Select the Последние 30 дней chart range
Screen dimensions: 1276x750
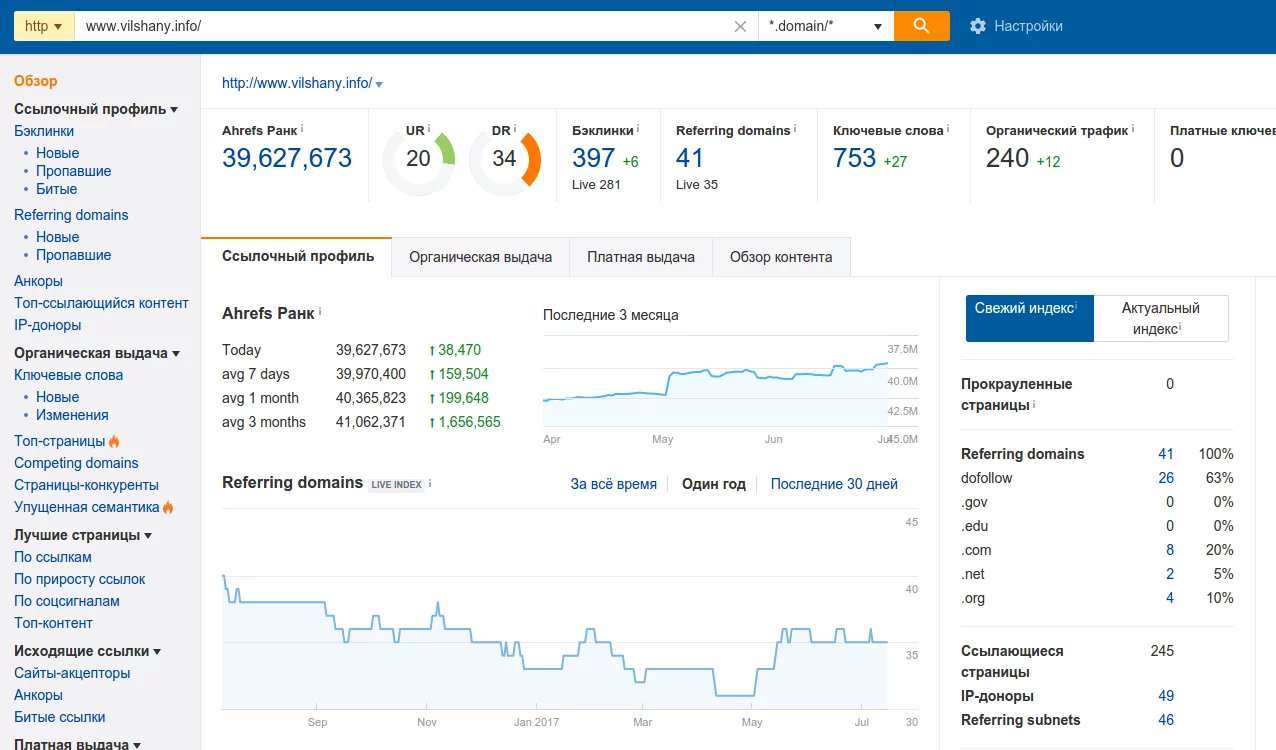click(834, 484)
